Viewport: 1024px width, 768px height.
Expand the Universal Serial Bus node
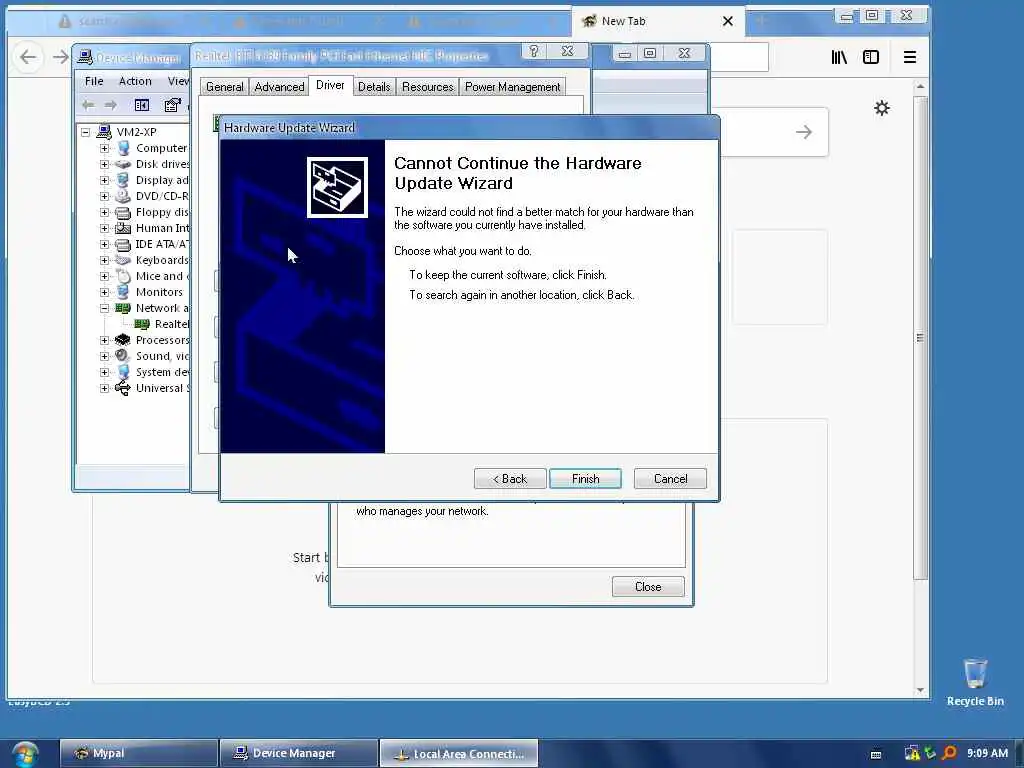click(104, 388)
